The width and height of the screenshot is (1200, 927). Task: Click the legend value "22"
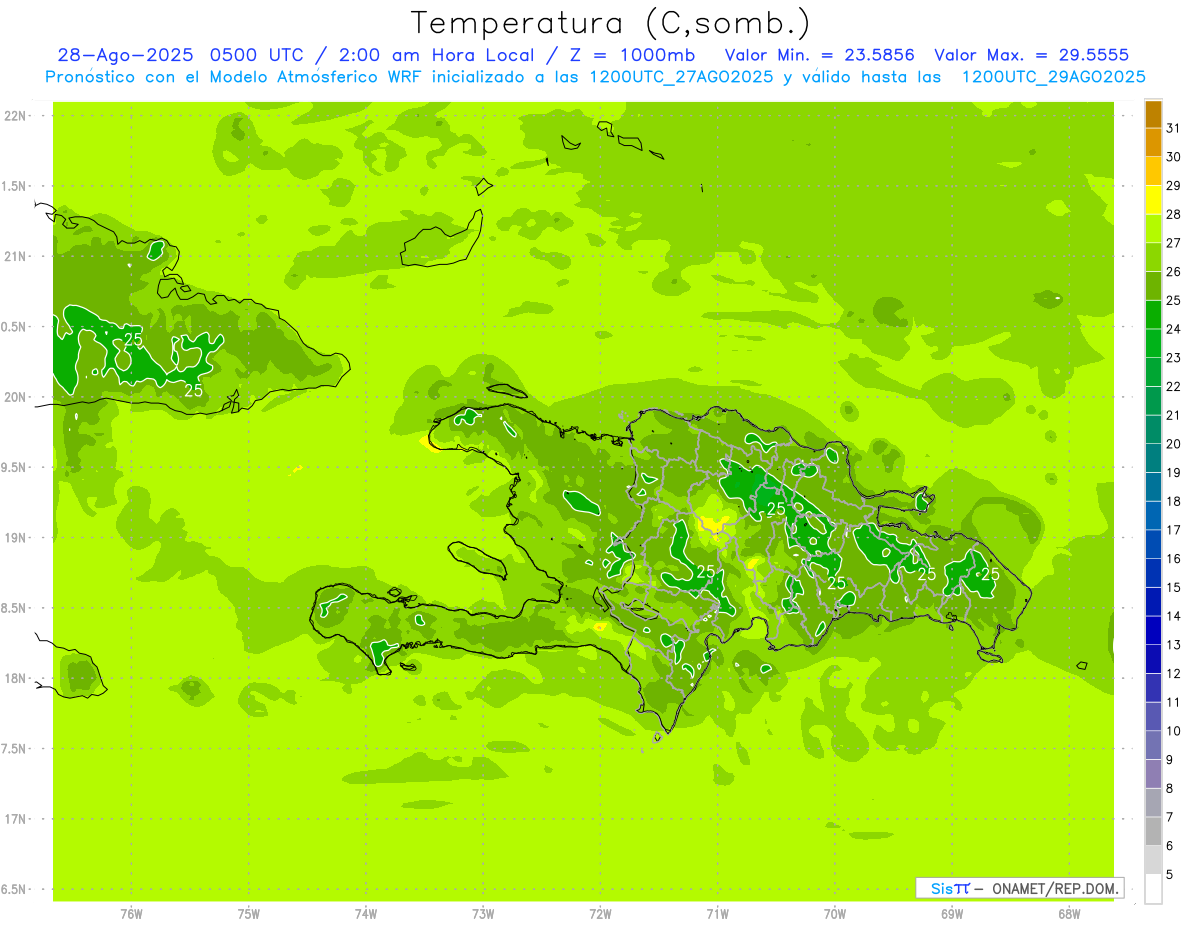1173,387
